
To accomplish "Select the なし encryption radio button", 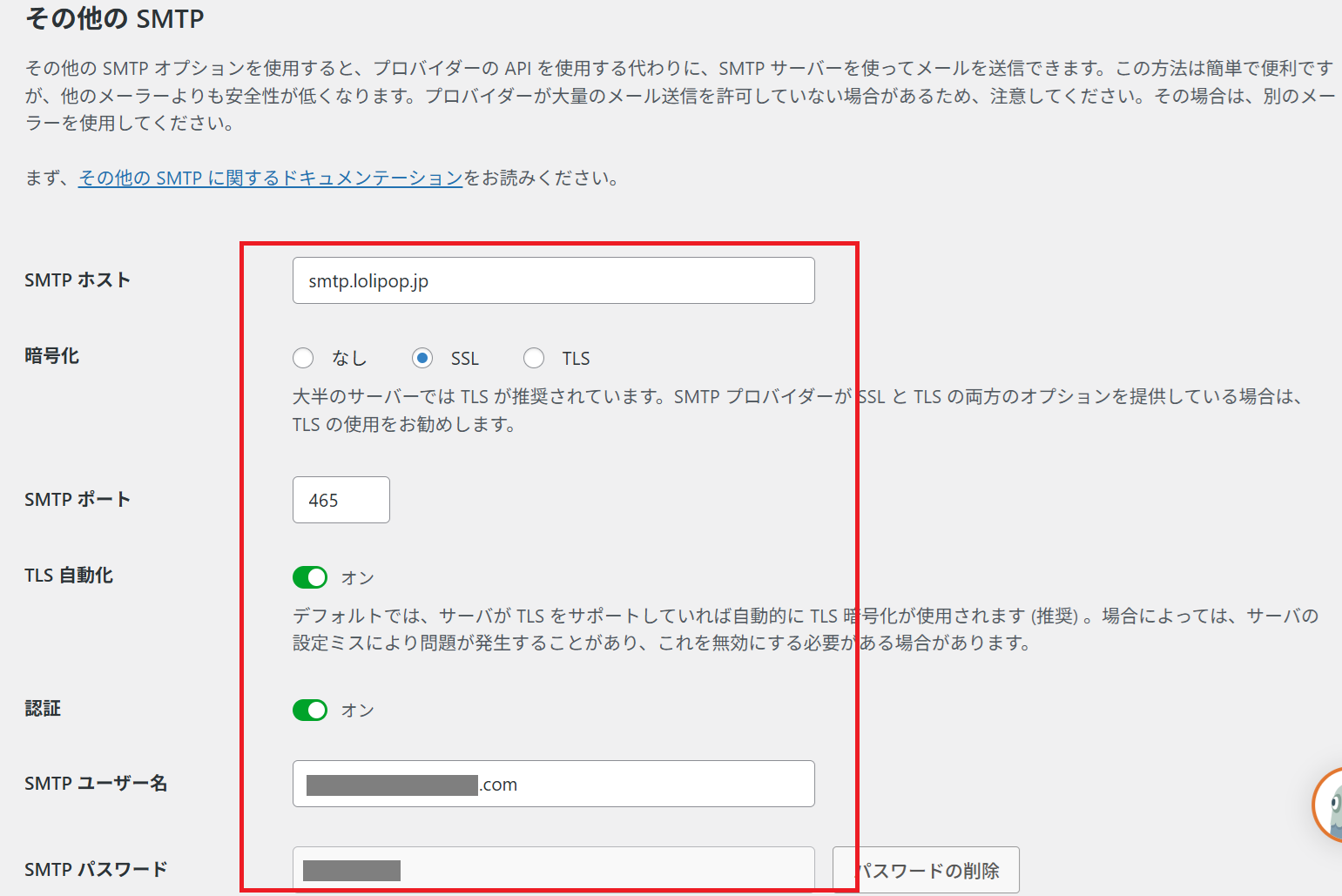I will pos(303,358).
